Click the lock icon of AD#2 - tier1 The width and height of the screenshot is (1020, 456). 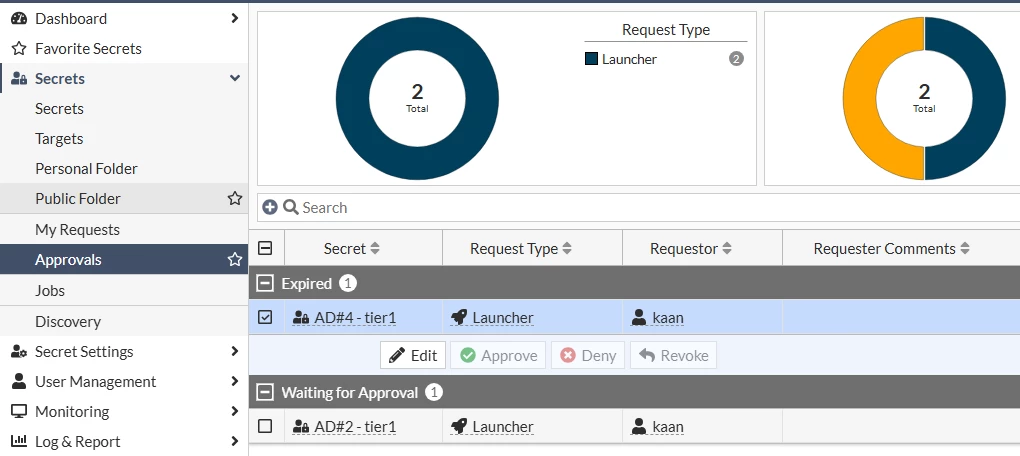click(301, 427)
